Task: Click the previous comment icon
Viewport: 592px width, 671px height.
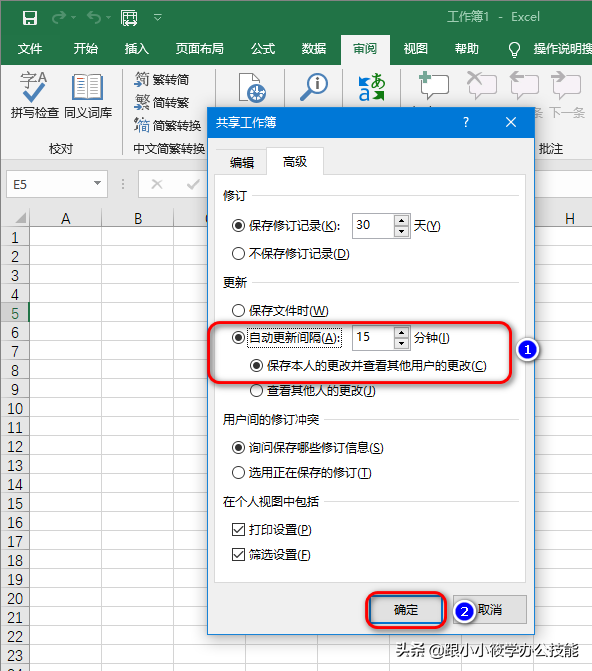Action: coord(524,84)
